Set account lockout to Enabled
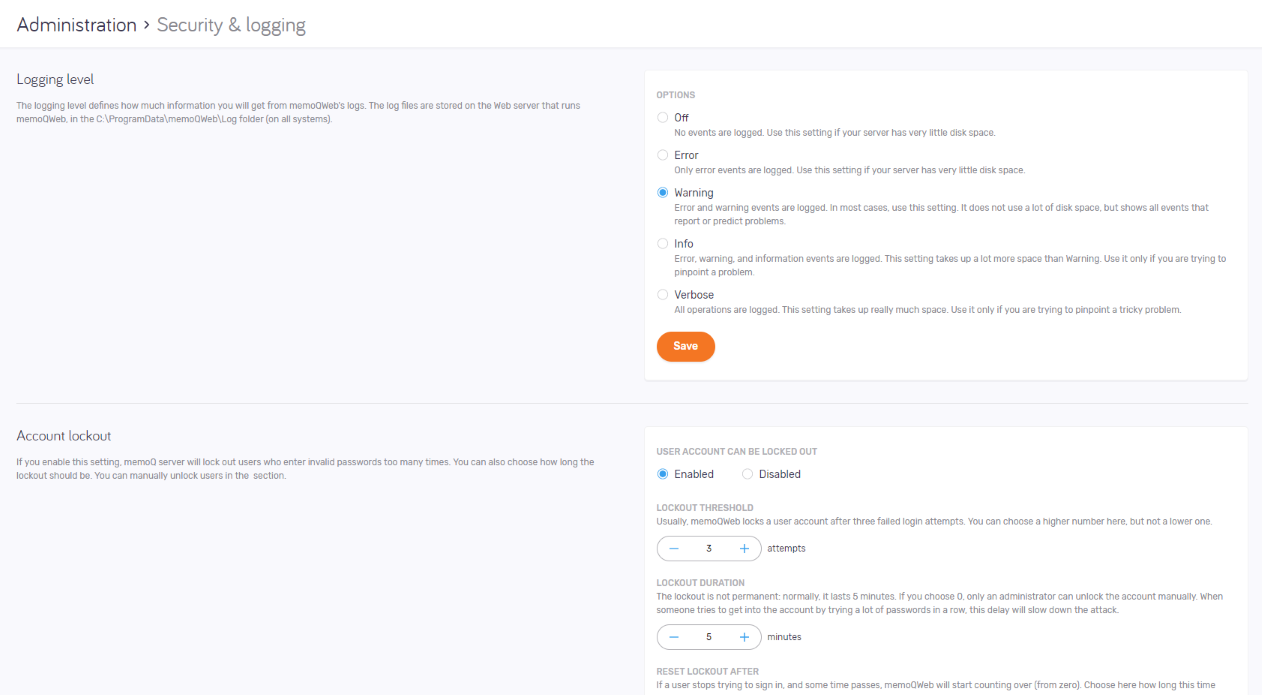Image resolution: width=1262 pixels, height=695 pixels. [662, 474]
